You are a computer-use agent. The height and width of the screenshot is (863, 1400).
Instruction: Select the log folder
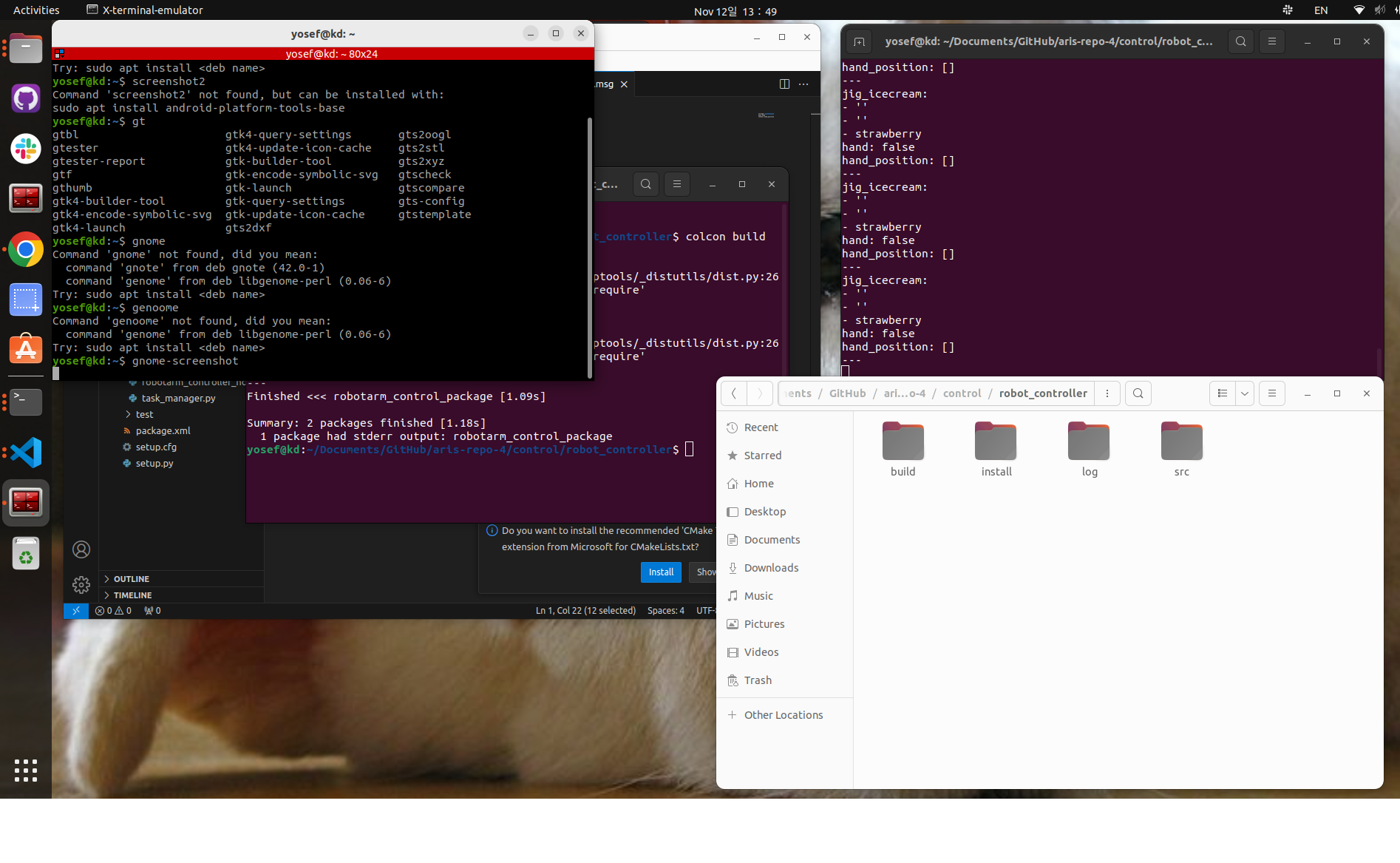(x=1089, y=450)
